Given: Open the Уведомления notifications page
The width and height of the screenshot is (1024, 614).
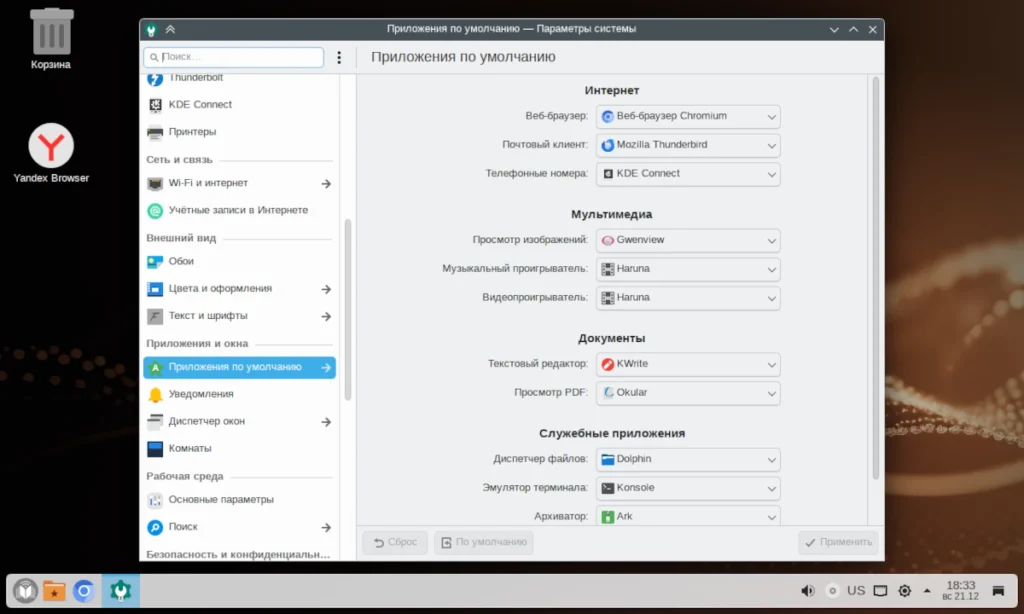Looking at the screenshot, I should 239,395.
